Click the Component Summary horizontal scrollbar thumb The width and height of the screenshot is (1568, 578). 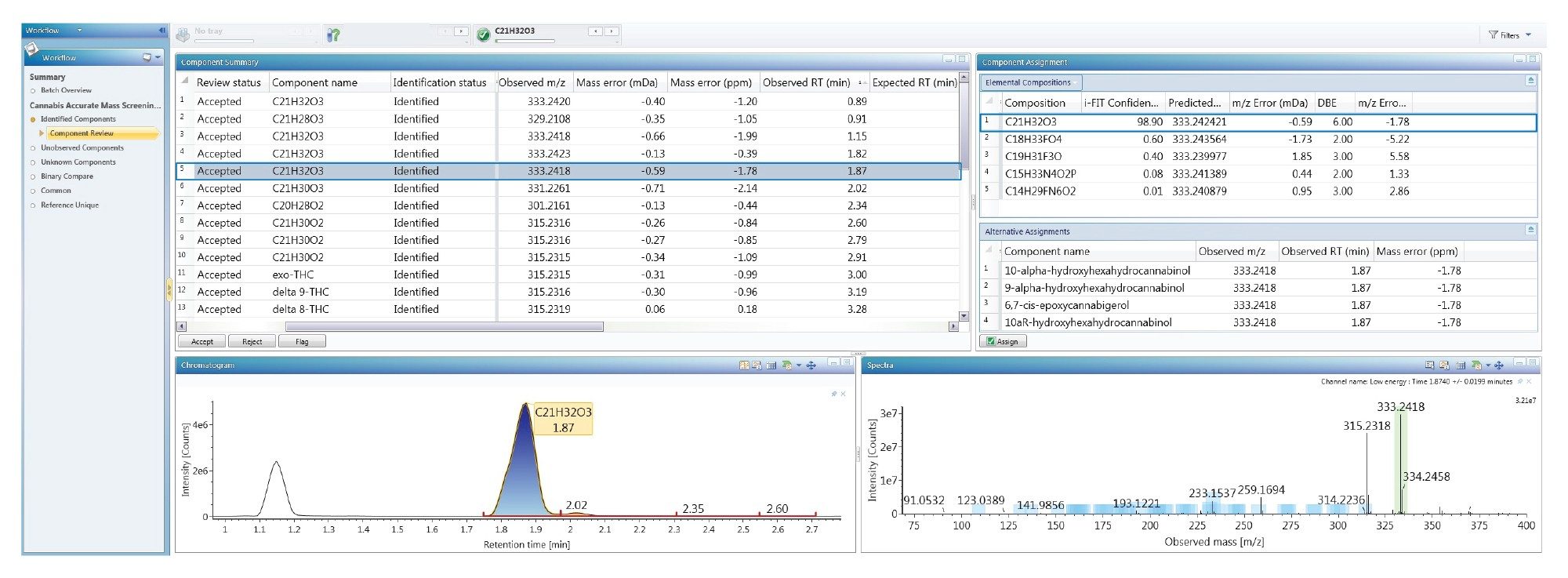pos(445,326)
